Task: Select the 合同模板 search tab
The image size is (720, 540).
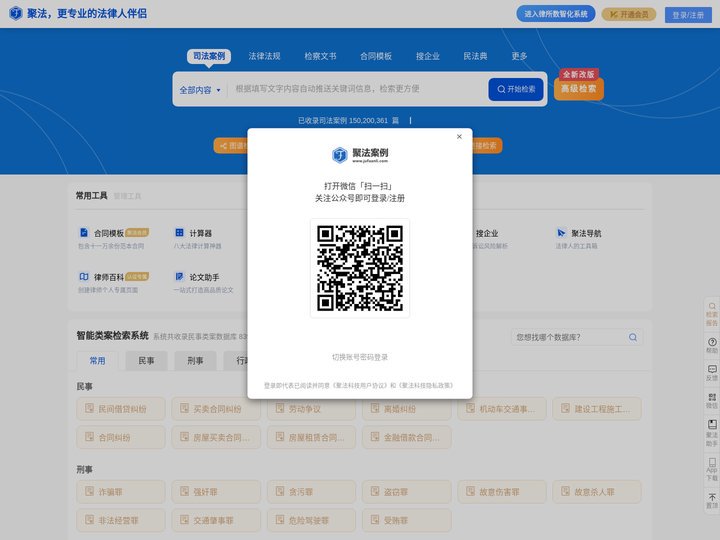Action: point(376,56)
